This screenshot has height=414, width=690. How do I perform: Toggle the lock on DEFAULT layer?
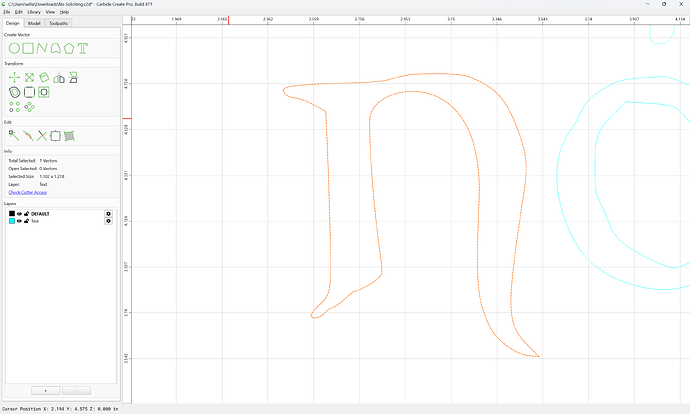point(26,214)
